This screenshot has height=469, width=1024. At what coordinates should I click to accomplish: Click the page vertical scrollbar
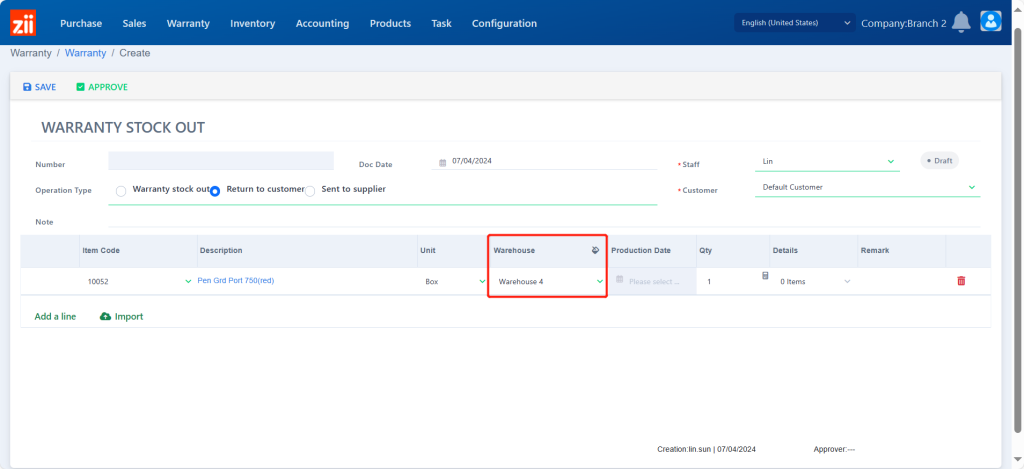(1017, 229)
